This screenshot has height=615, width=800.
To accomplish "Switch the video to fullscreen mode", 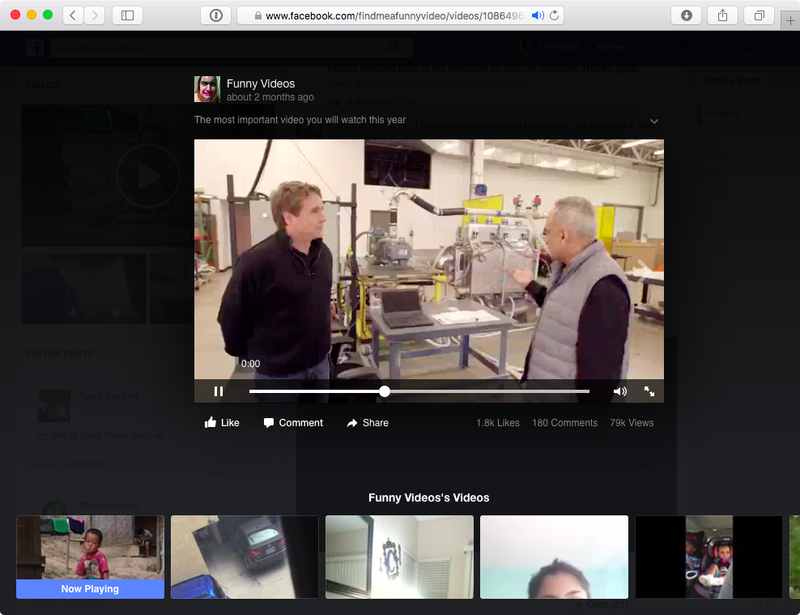I will tap(649, 391).
